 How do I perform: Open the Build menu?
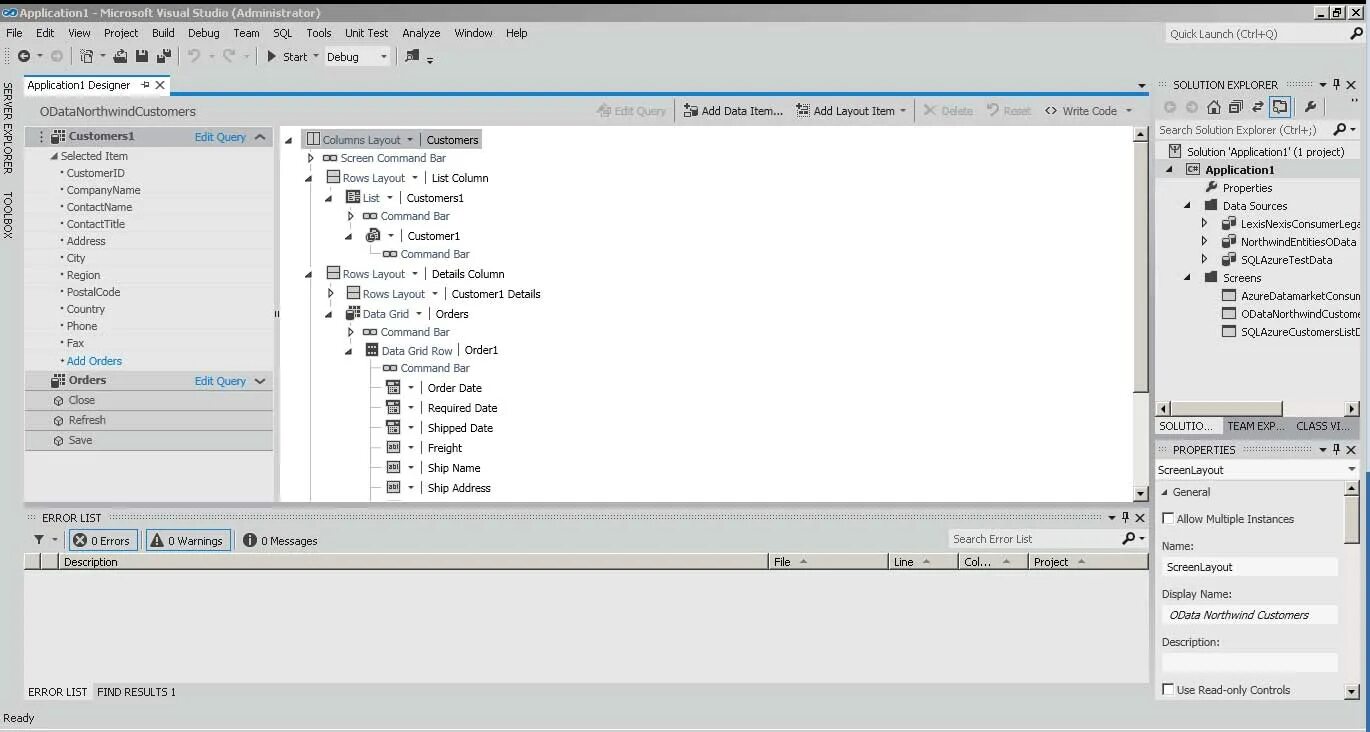click(163, 33)
